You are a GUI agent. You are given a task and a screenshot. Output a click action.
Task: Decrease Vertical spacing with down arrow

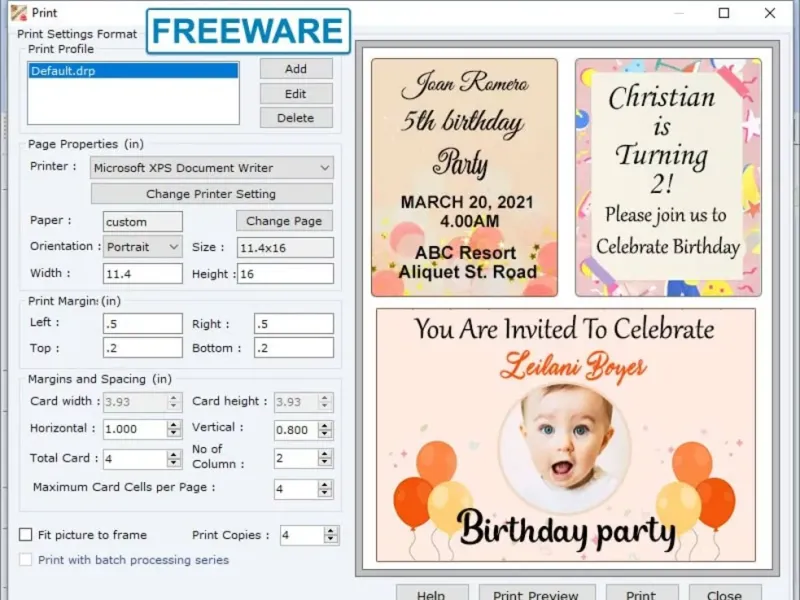coord(324,434)
